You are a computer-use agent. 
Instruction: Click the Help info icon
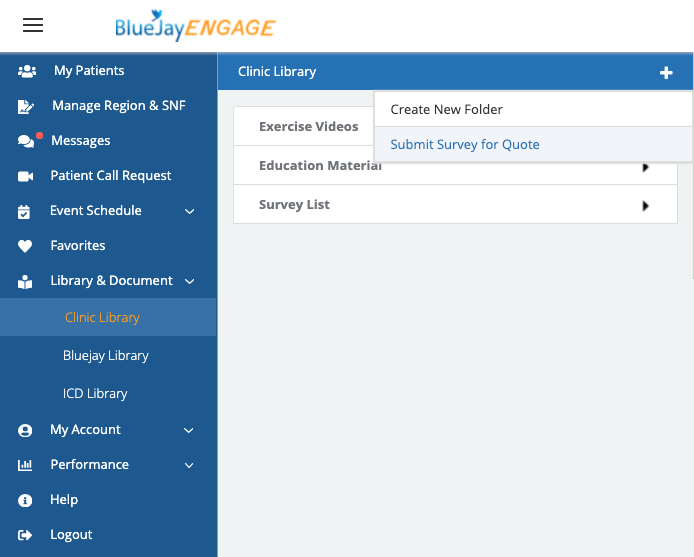25,500
